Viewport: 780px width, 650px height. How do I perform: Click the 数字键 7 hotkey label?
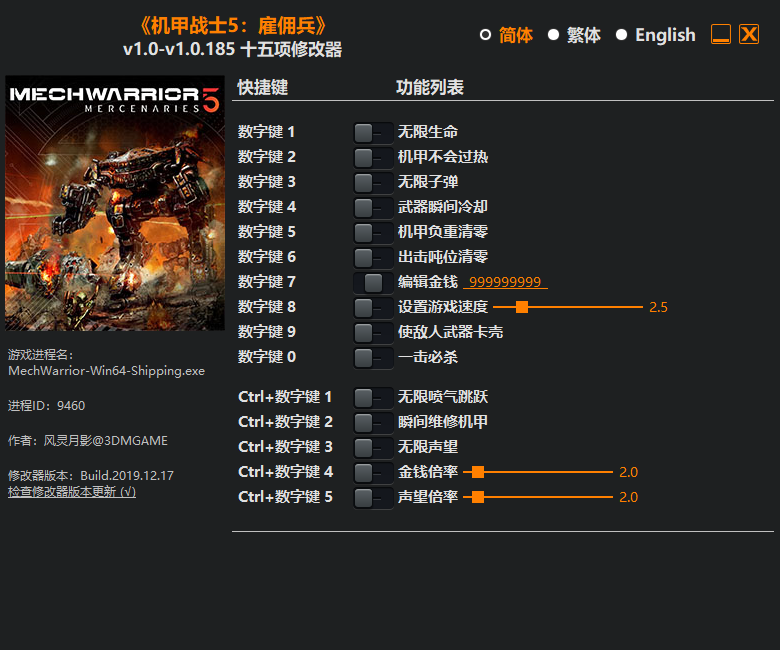click(267, 282)
